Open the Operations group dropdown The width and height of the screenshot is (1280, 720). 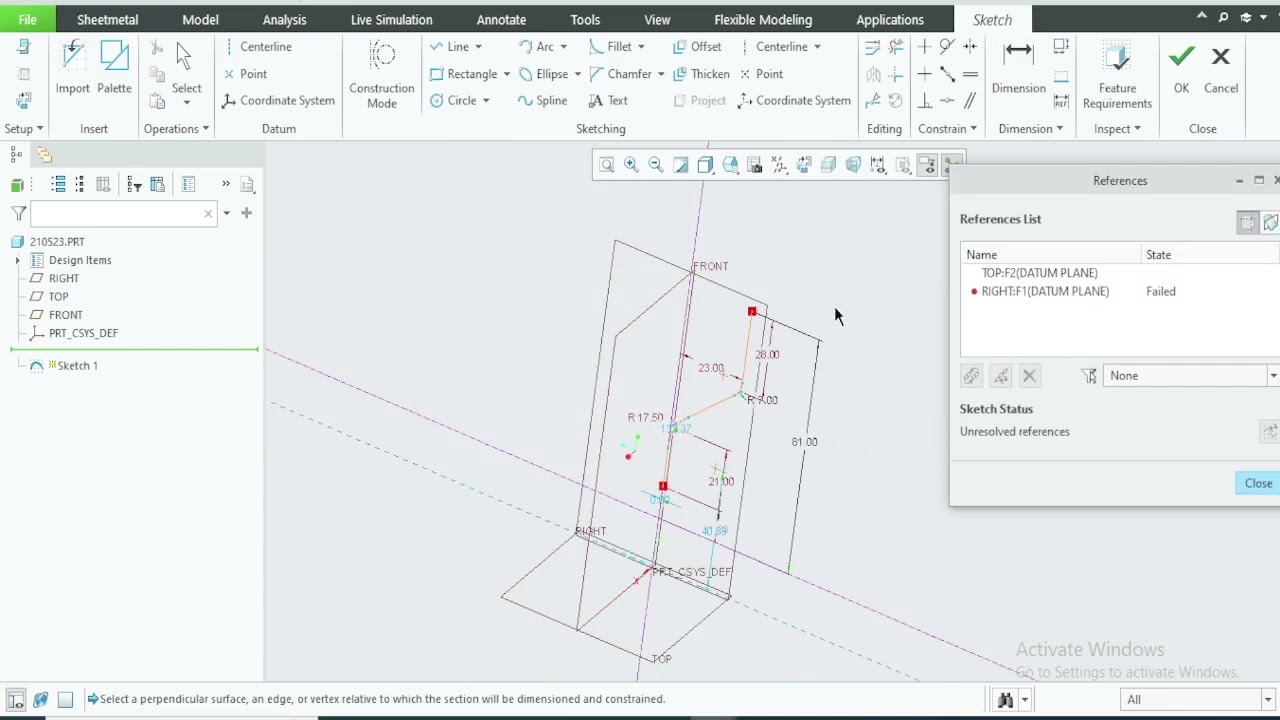176,129
